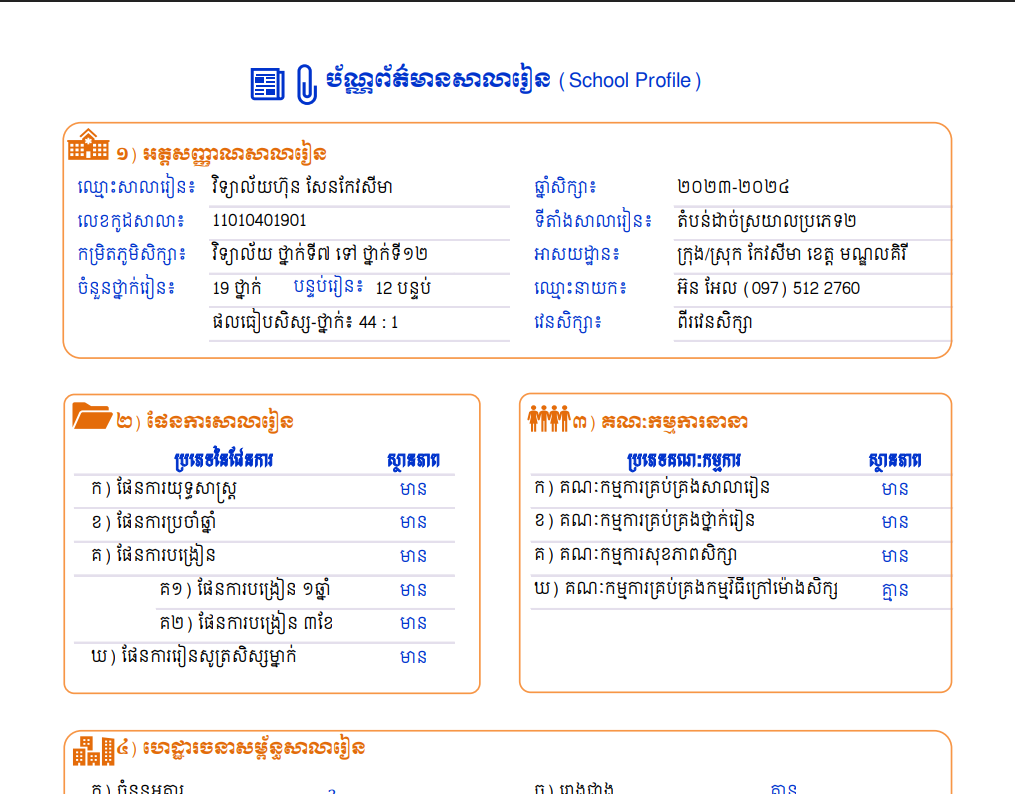Screen dimensions: 1015x794
Task: Click the label "វេនសិក្សា៖"
Action: [568, 322]
